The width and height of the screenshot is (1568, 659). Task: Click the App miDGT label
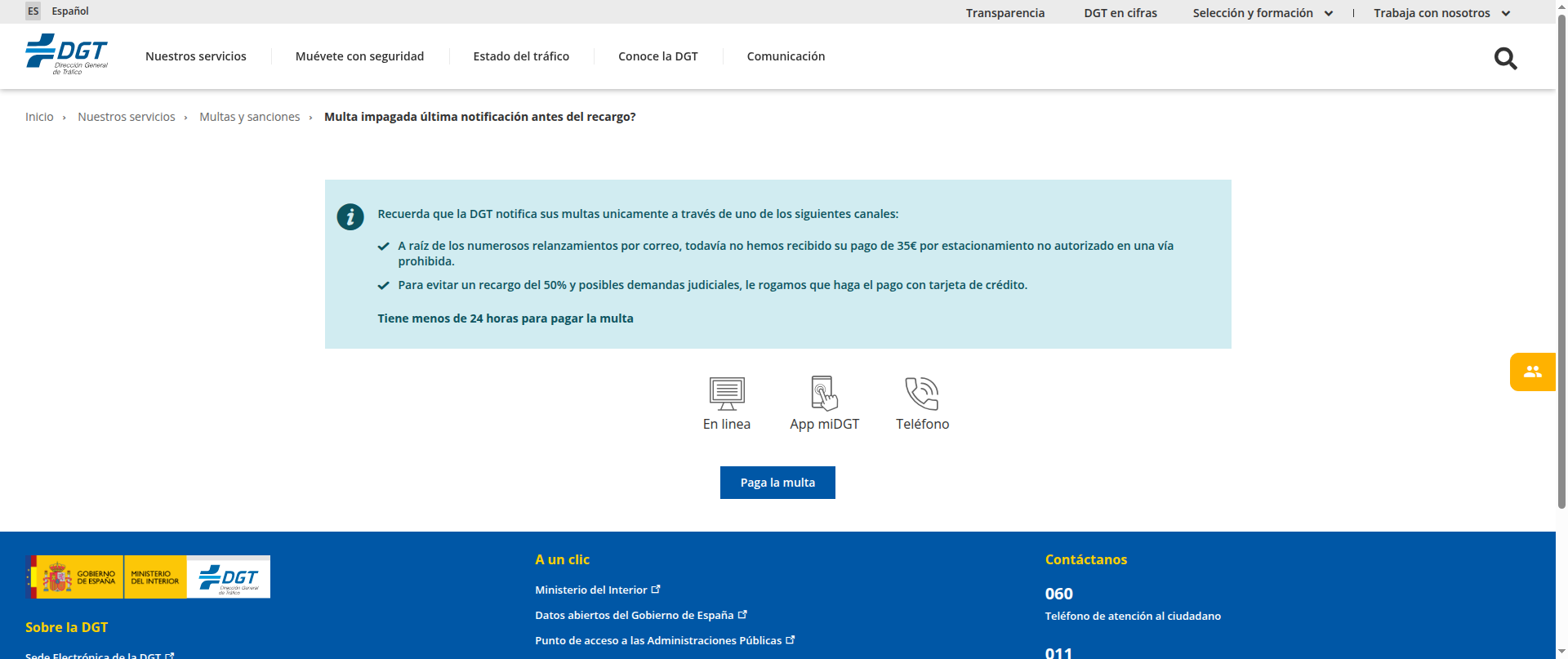pos(824,424)
